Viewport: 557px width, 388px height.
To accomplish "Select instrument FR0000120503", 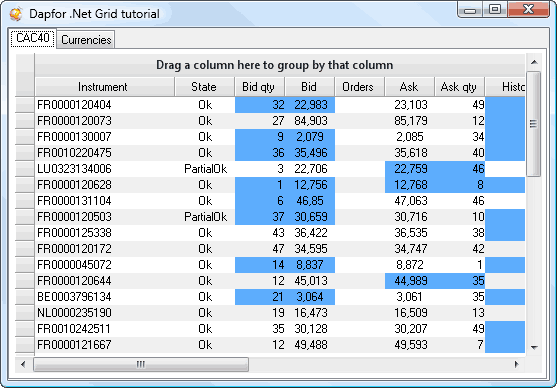I will coord(74,217).
